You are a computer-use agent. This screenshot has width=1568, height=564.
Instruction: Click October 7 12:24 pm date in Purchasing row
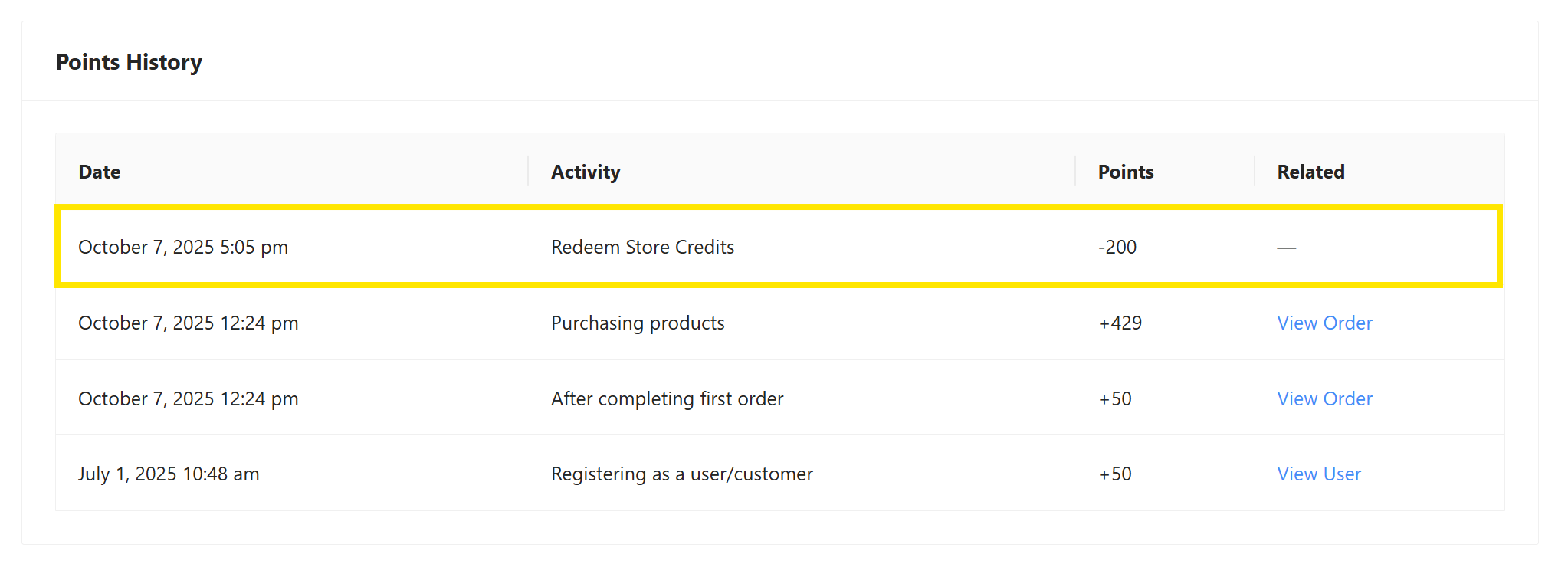[x=188, y=323]
